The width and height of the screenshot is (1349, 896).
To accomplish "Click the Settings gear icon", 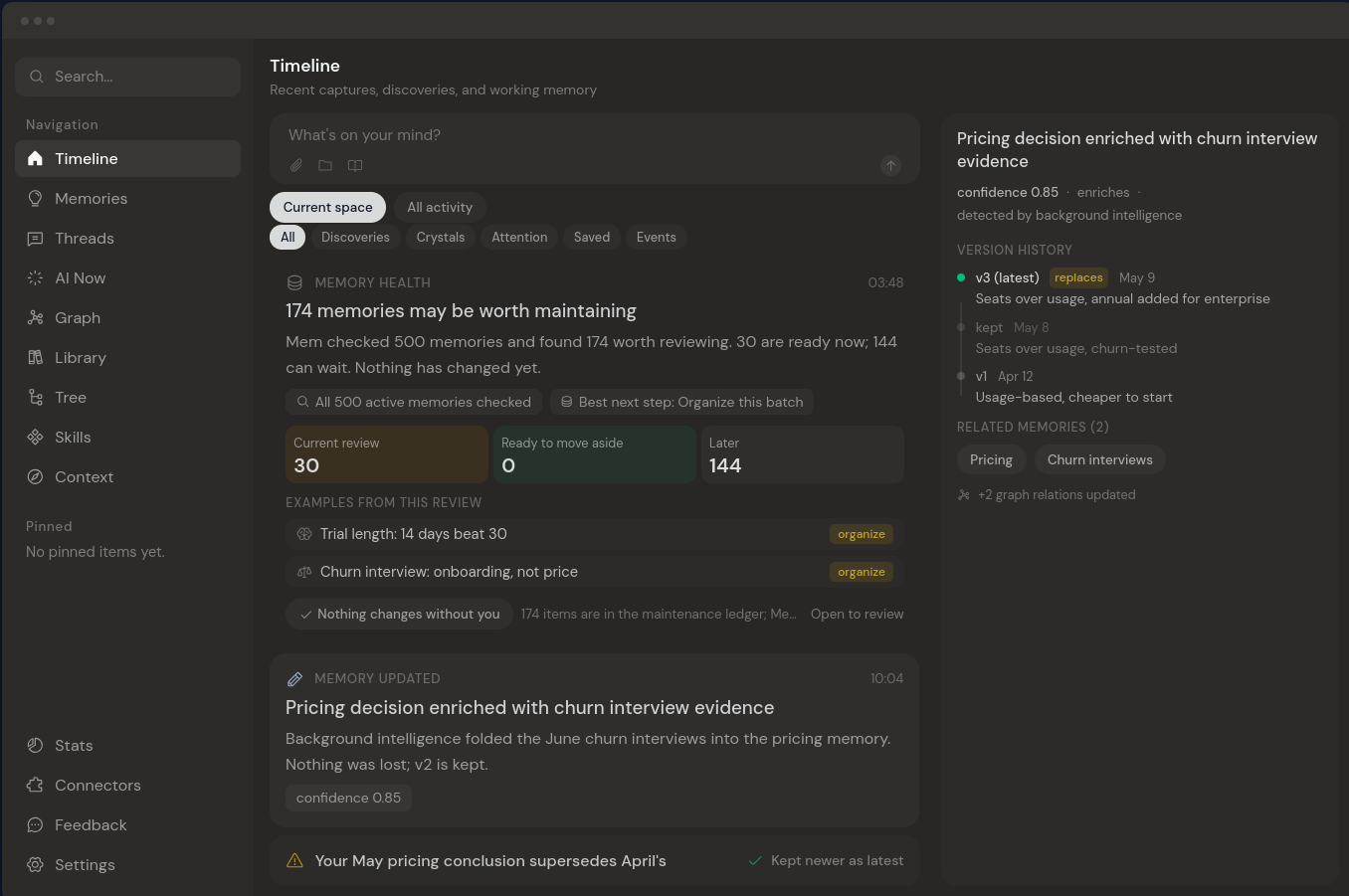I will pos(36,864).
